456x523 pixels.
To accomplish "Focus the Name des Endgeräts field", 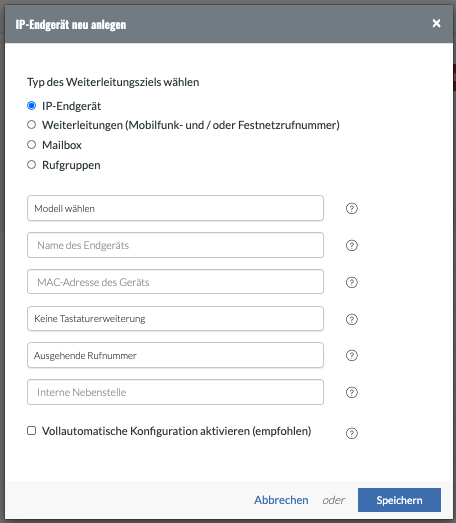I will (175, 245).
